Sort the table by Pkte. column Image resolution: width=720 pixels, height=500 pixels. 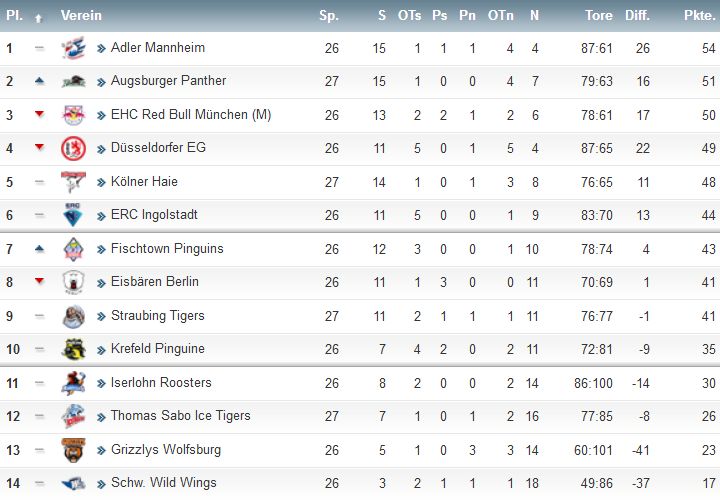pyautogui.click(x=699, y=15)
